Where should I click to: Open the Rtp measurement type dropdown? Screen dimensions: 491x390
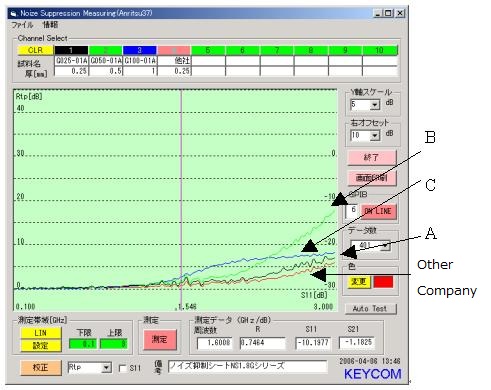click(x=106, y=368)
